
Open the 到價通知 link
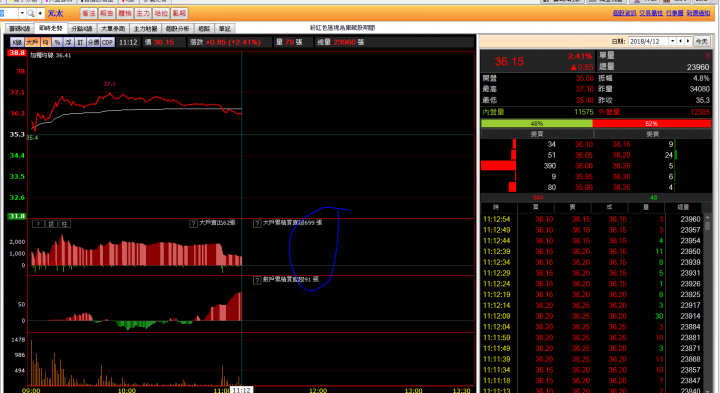click(698, 13)
